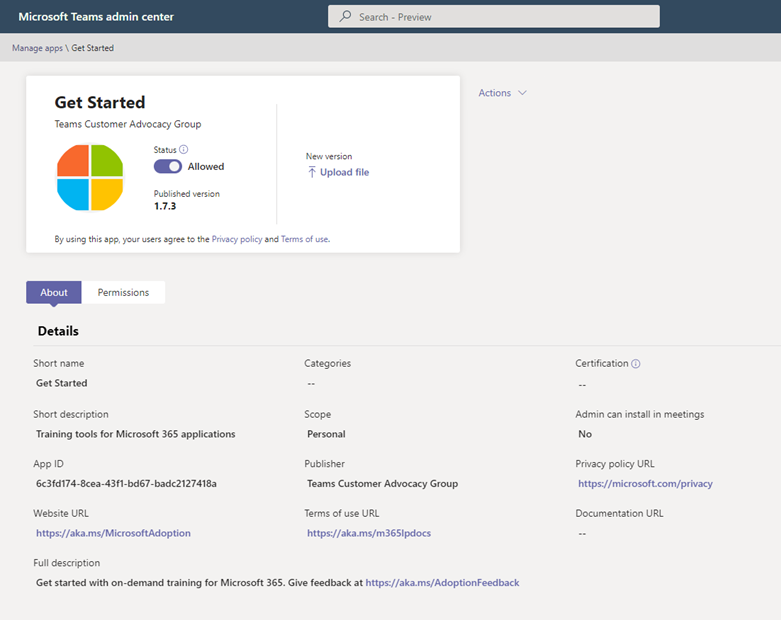Expand the Actions dropdown
781x620 pixels.
502,93
